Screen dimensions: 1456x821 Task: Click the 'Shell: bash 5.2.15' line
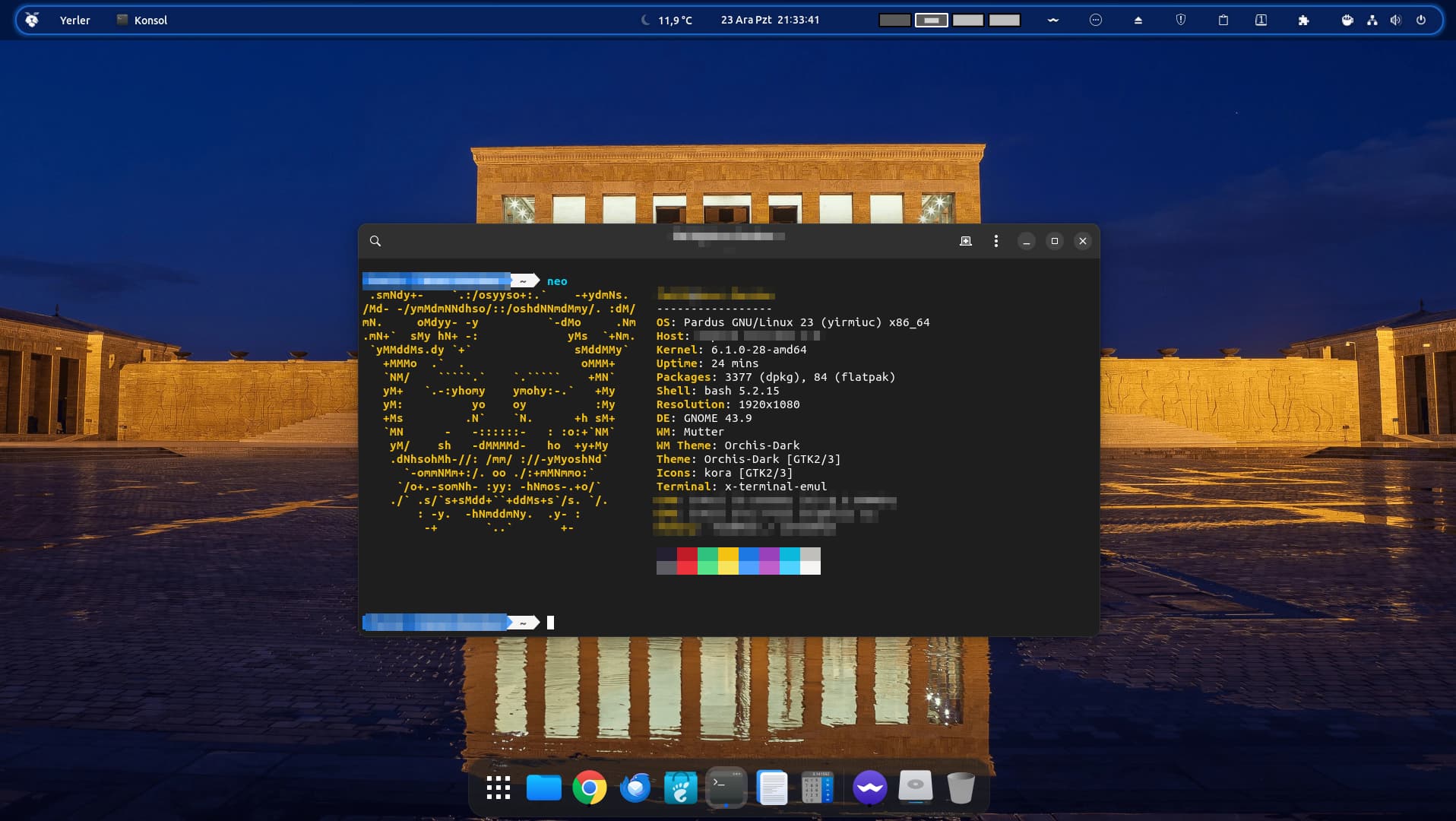[x=717, y=391]
